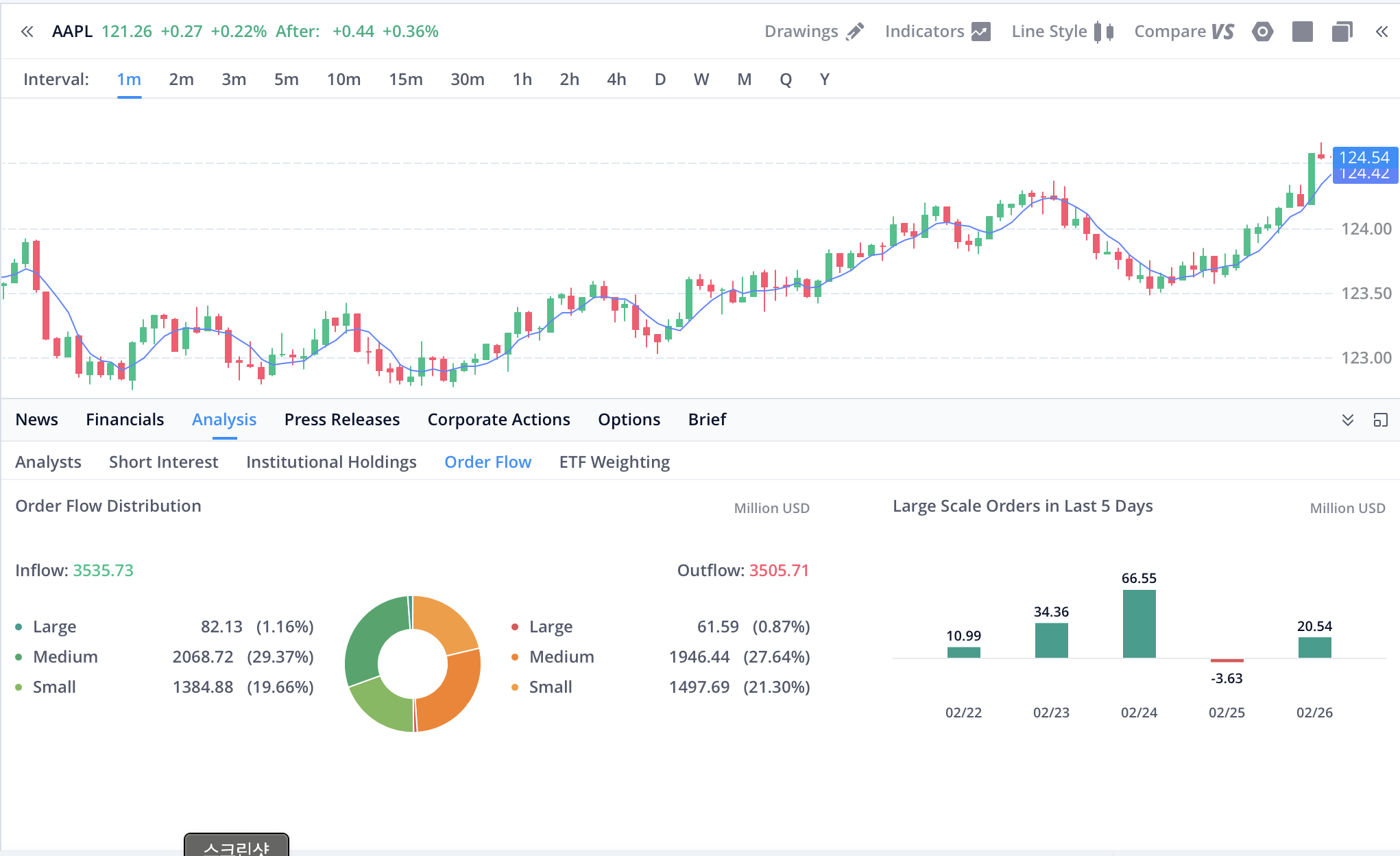
Task: Change Line Style candlestick setting
Action: pos(1062,32)
